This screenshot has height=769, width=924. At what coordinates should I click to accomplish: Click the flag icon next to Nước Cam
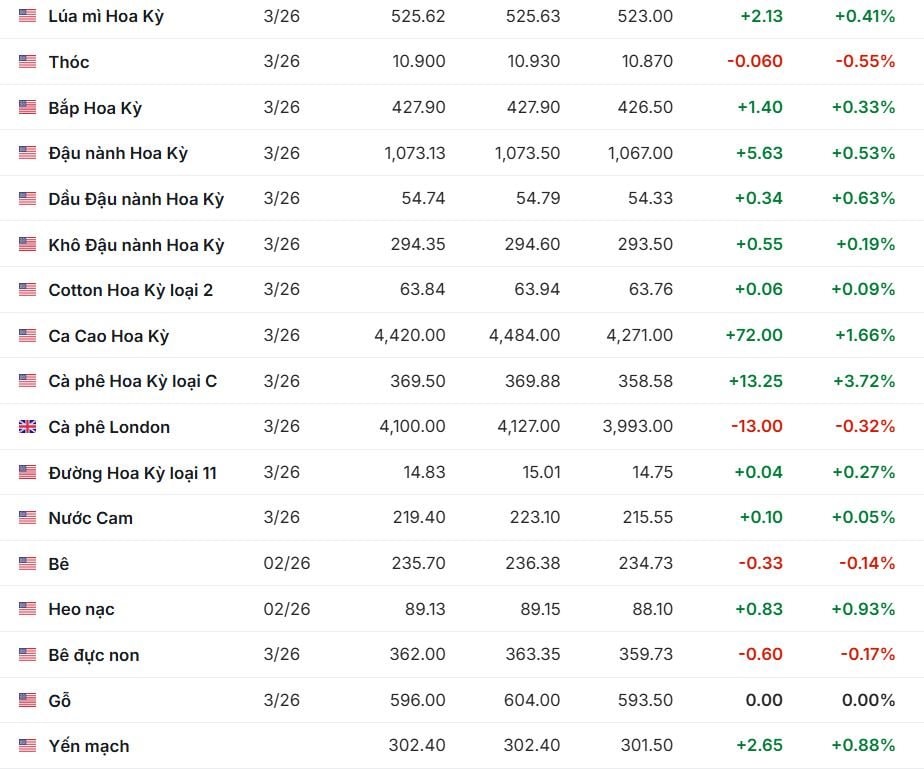click(x=27, y=518)
